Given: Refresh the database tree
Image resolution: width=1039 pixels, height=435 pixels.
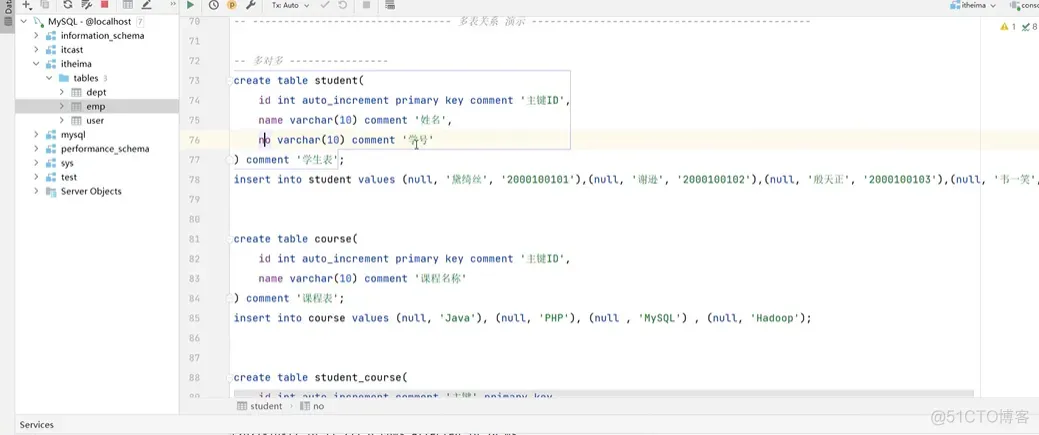Looking at the screenshot, I should [x=68, y=5].
